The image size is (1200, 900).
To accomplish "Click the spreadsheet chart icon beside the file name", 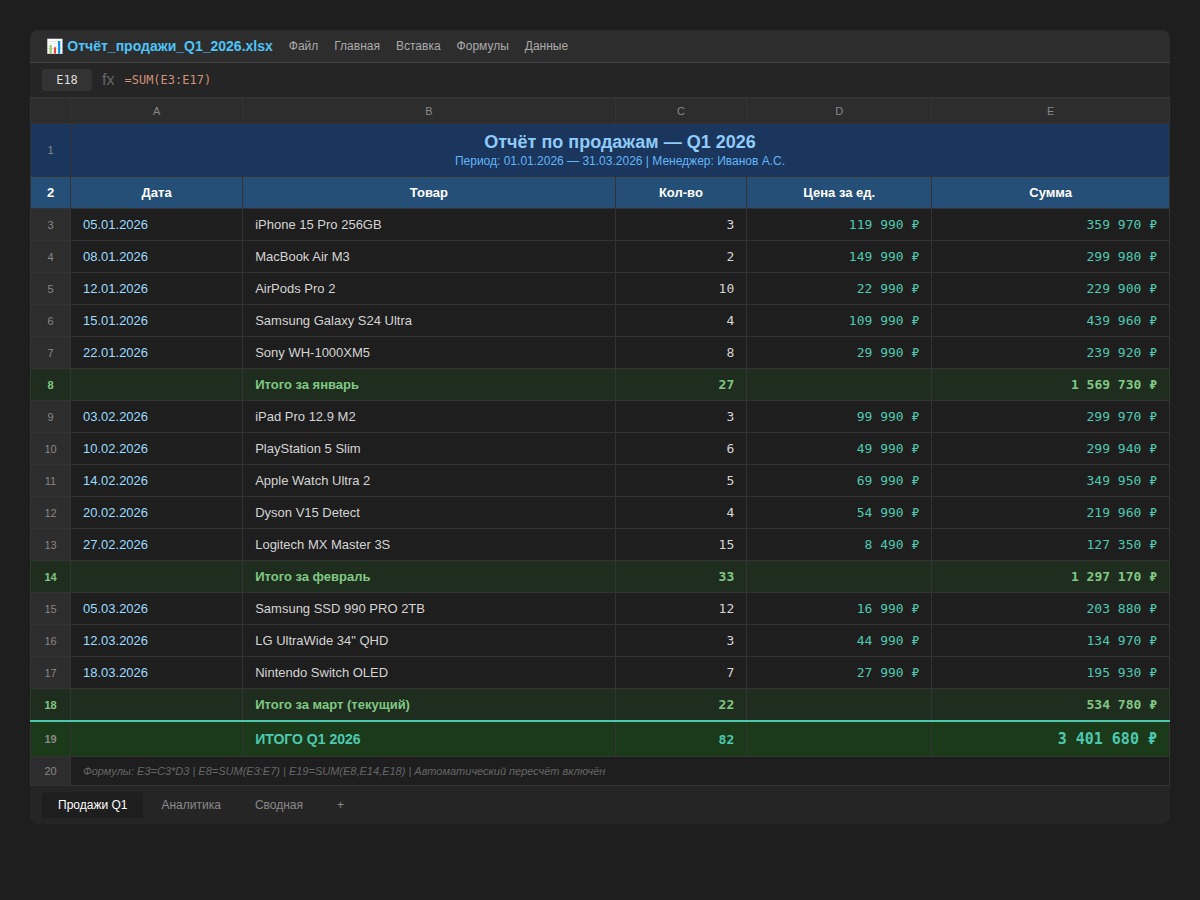I will [x=54, y=46].
